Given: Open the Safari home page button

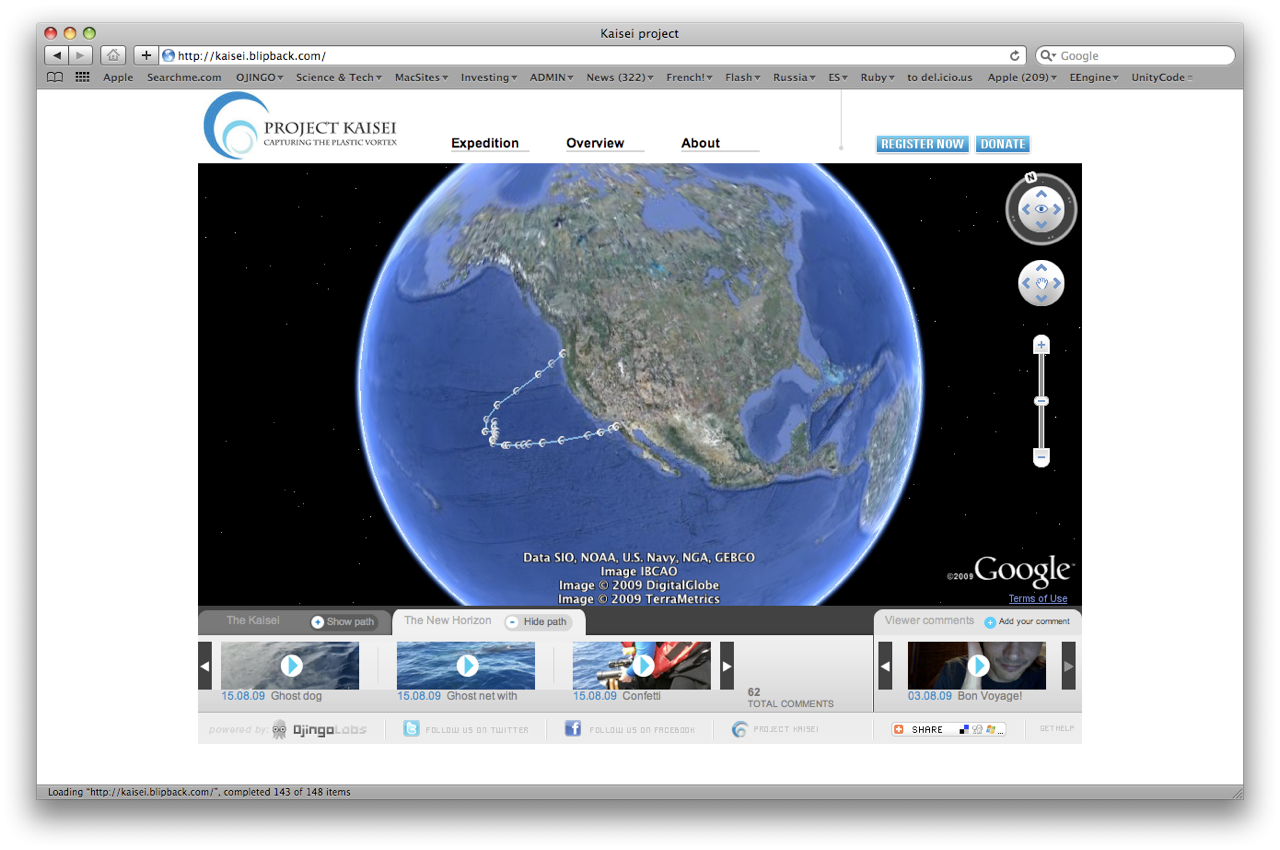Looking at the screenshot, I should [x=113, y=56].
